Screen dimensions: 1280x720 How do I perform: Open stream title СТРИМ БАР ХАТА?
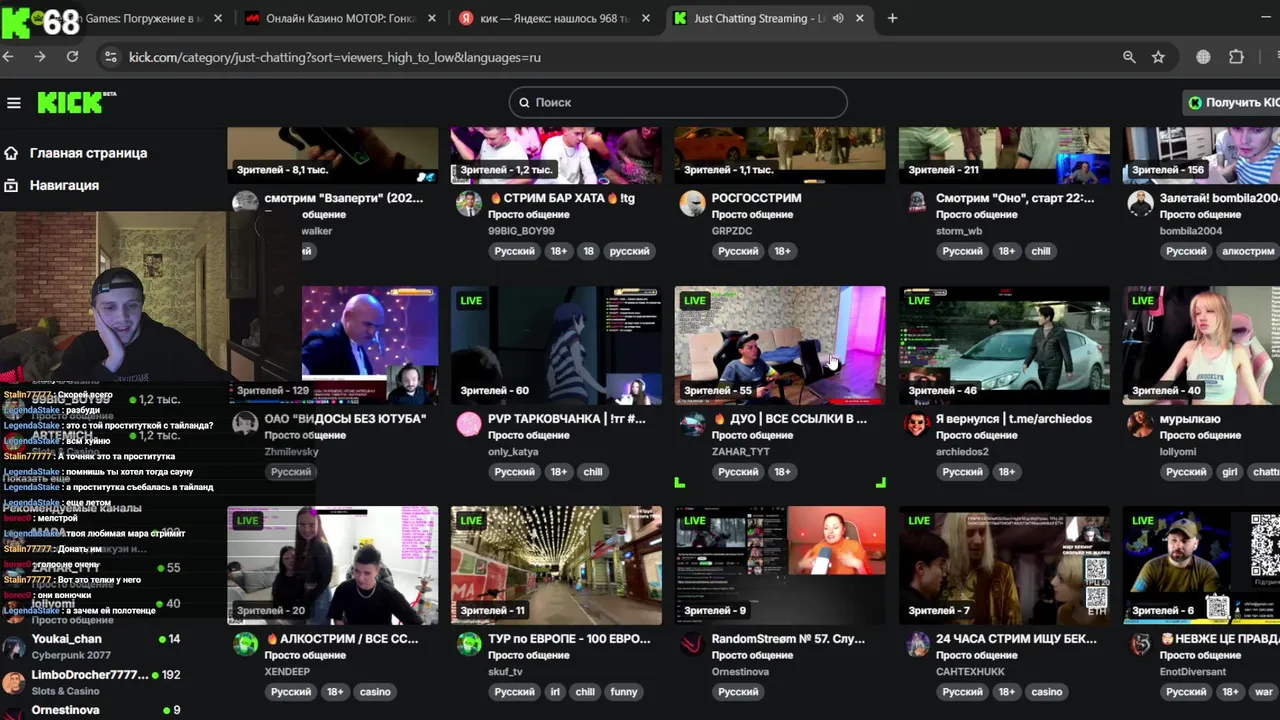click(561, 198)
